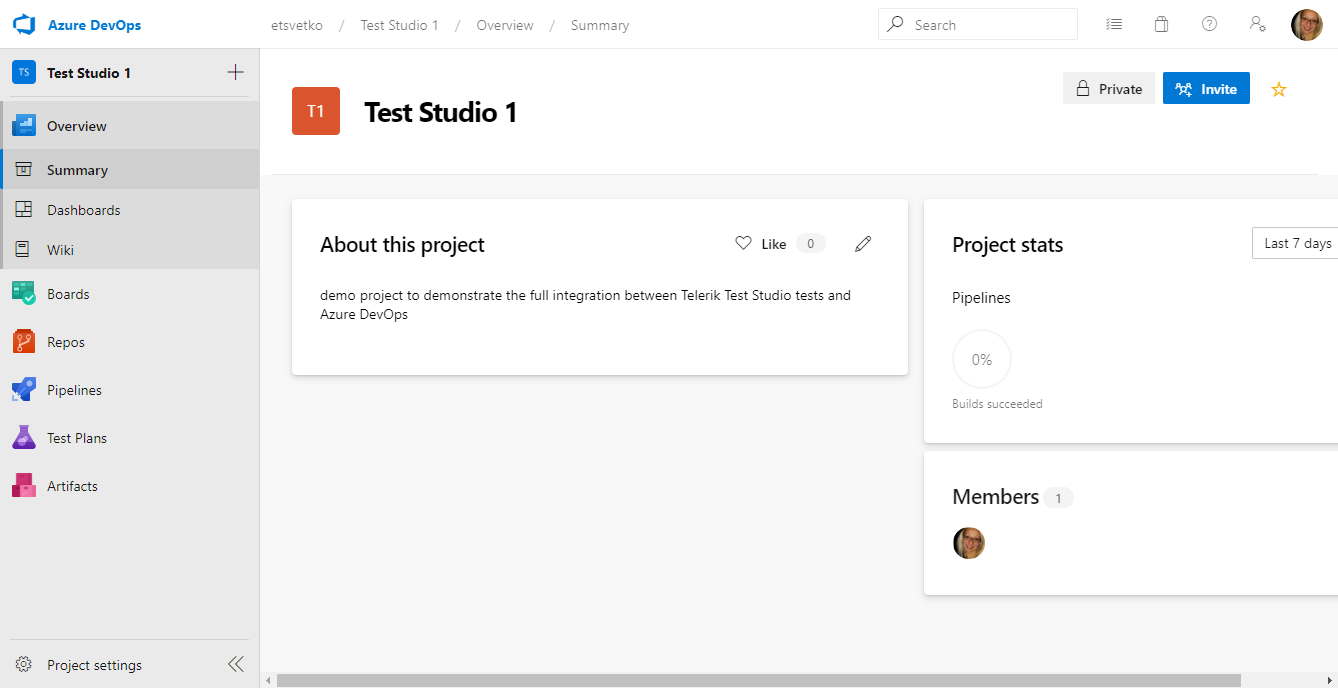Open the User settings icon
This screenshot has width=1338, height=688.
[x=1258, y=24]
